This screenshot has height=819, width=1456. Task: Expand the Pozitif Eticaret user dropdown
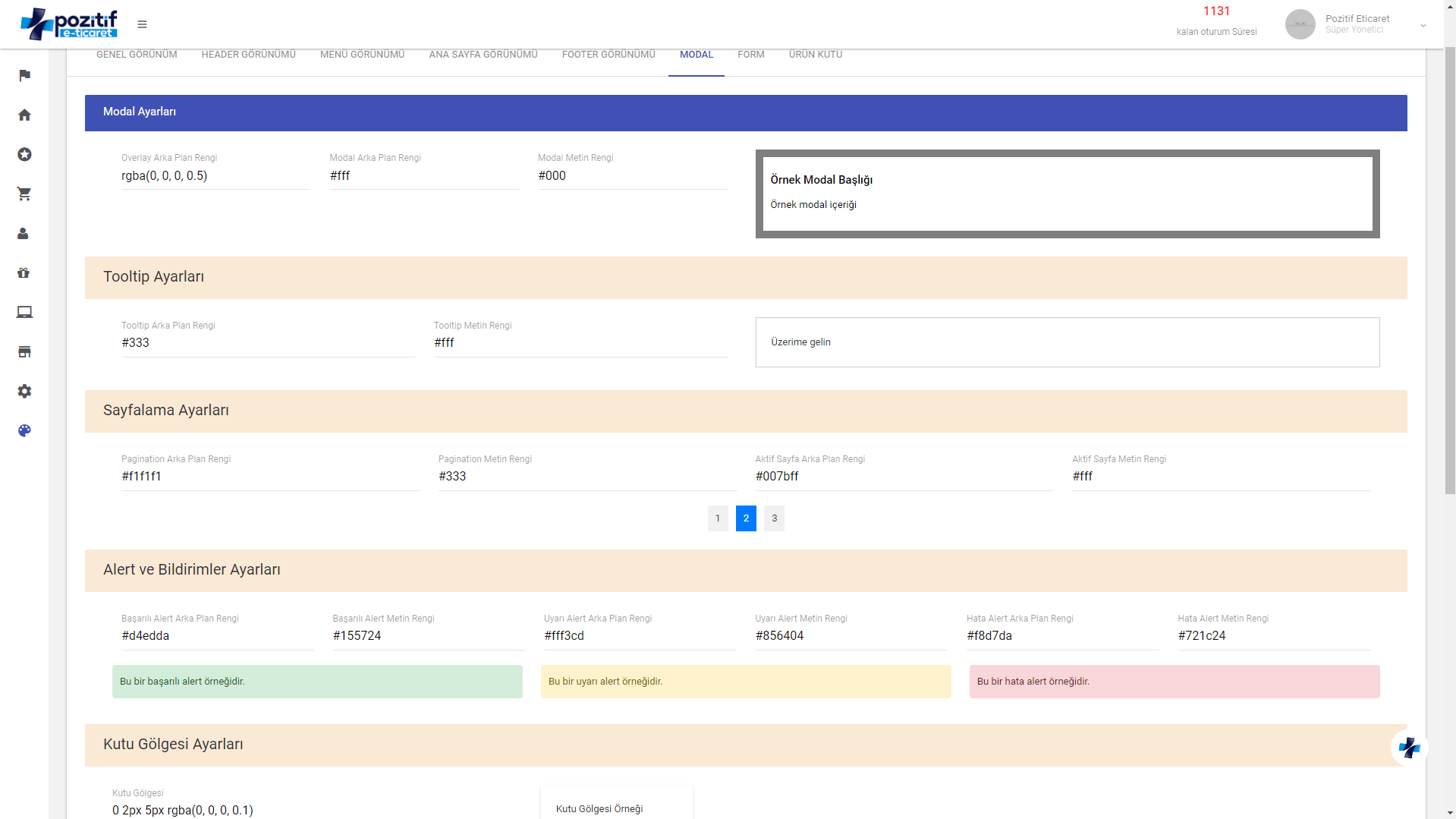coord(1423,25)
